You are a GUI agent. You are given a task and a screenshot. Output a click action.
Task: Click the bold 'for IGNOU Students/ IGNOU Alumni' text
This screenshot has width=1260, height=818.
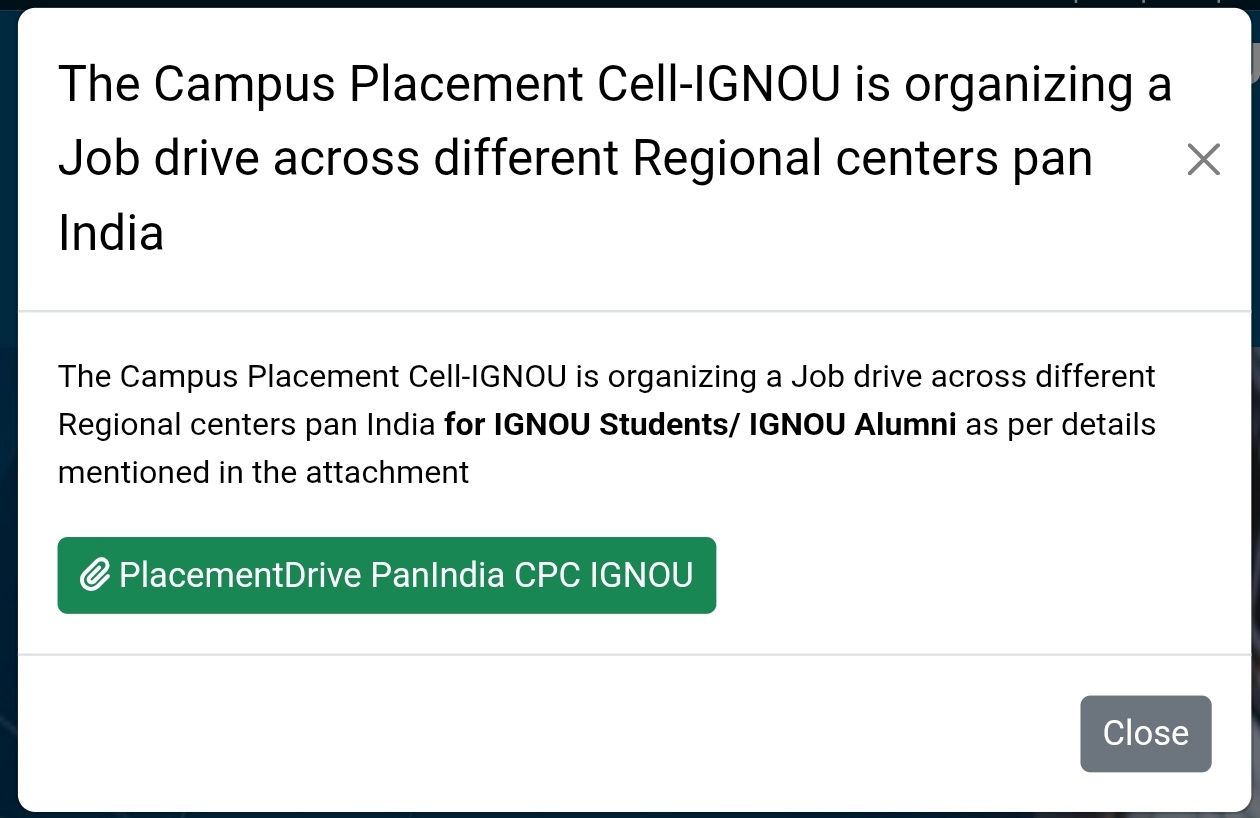700,425
